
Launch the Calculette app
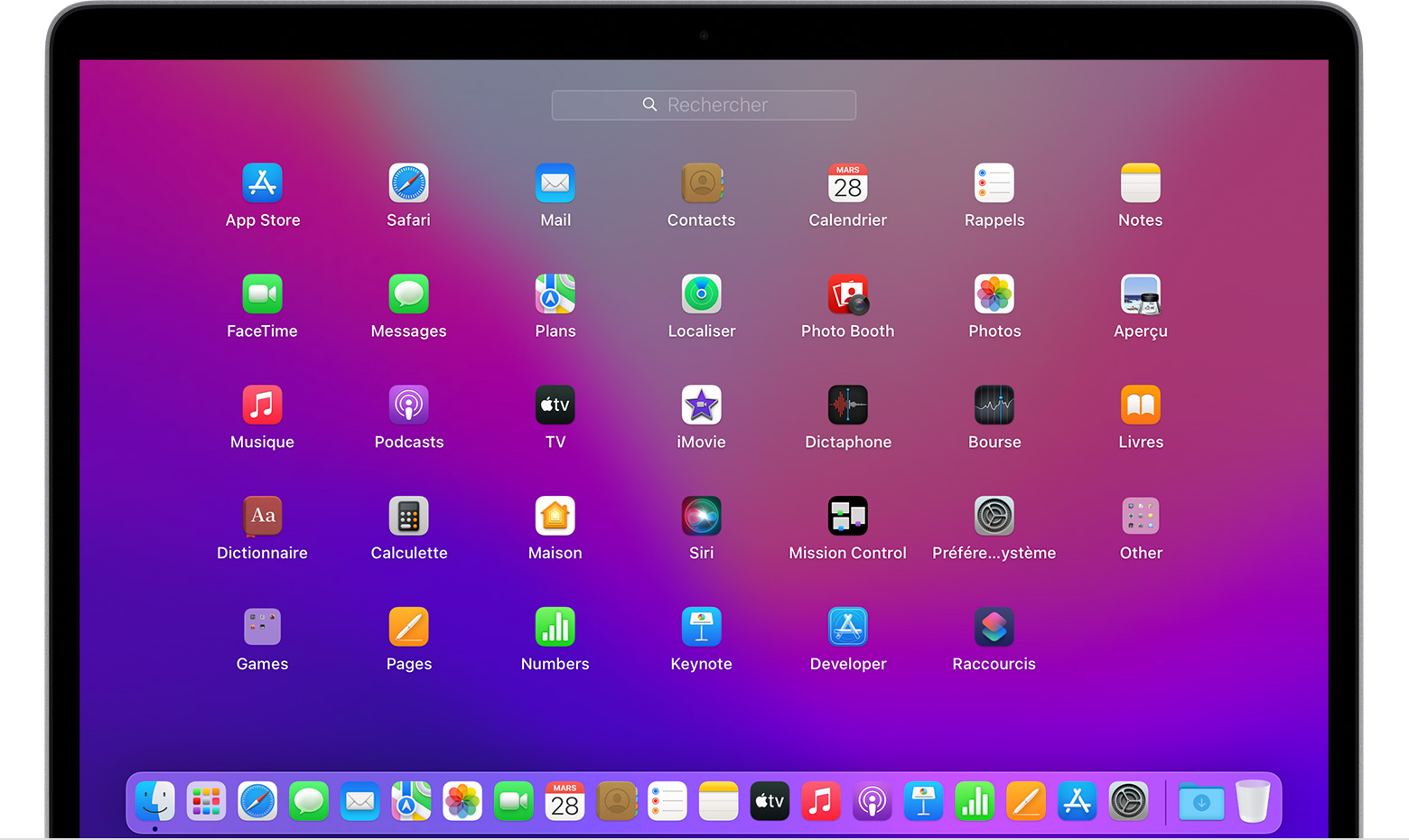tap(408, 517)
